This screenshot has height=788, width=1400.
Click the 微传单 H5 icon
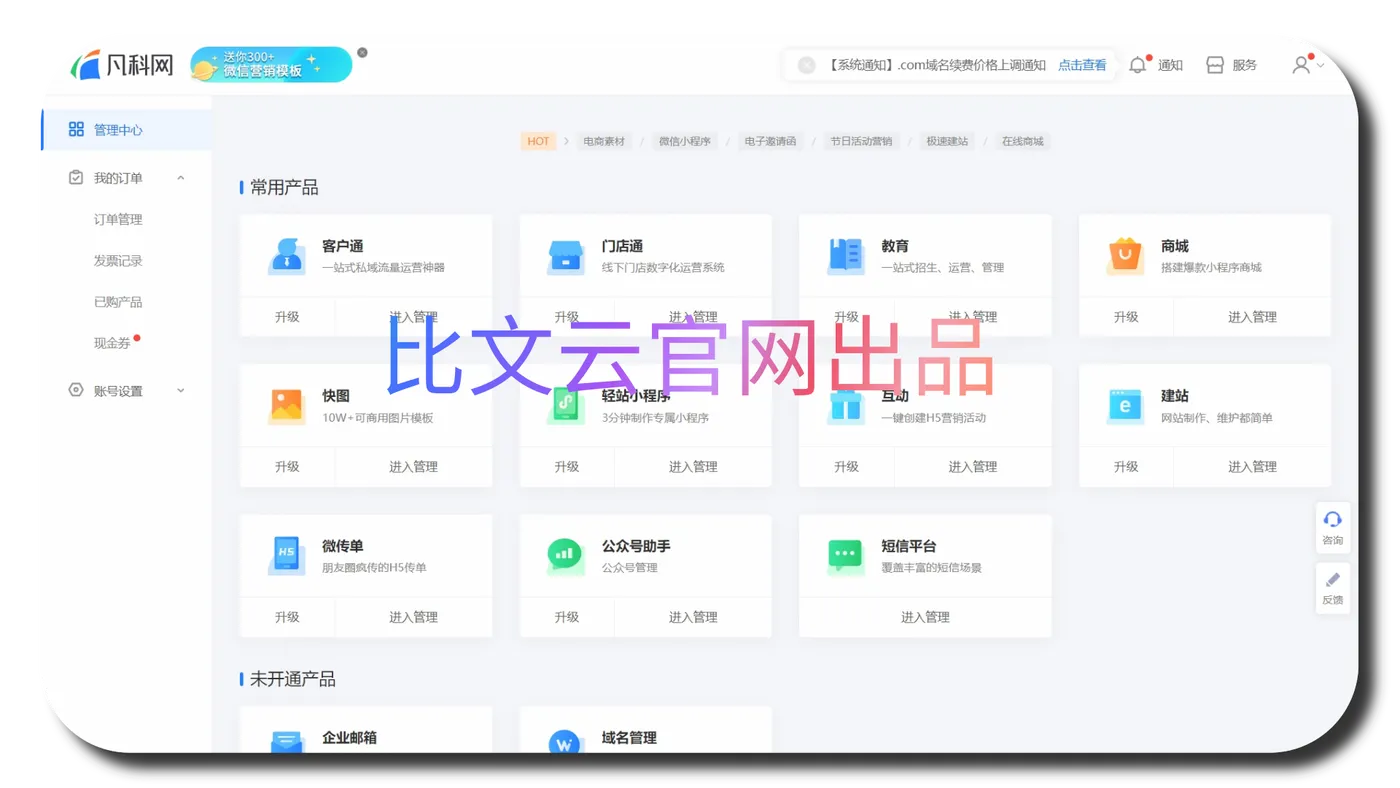[287, 556]
